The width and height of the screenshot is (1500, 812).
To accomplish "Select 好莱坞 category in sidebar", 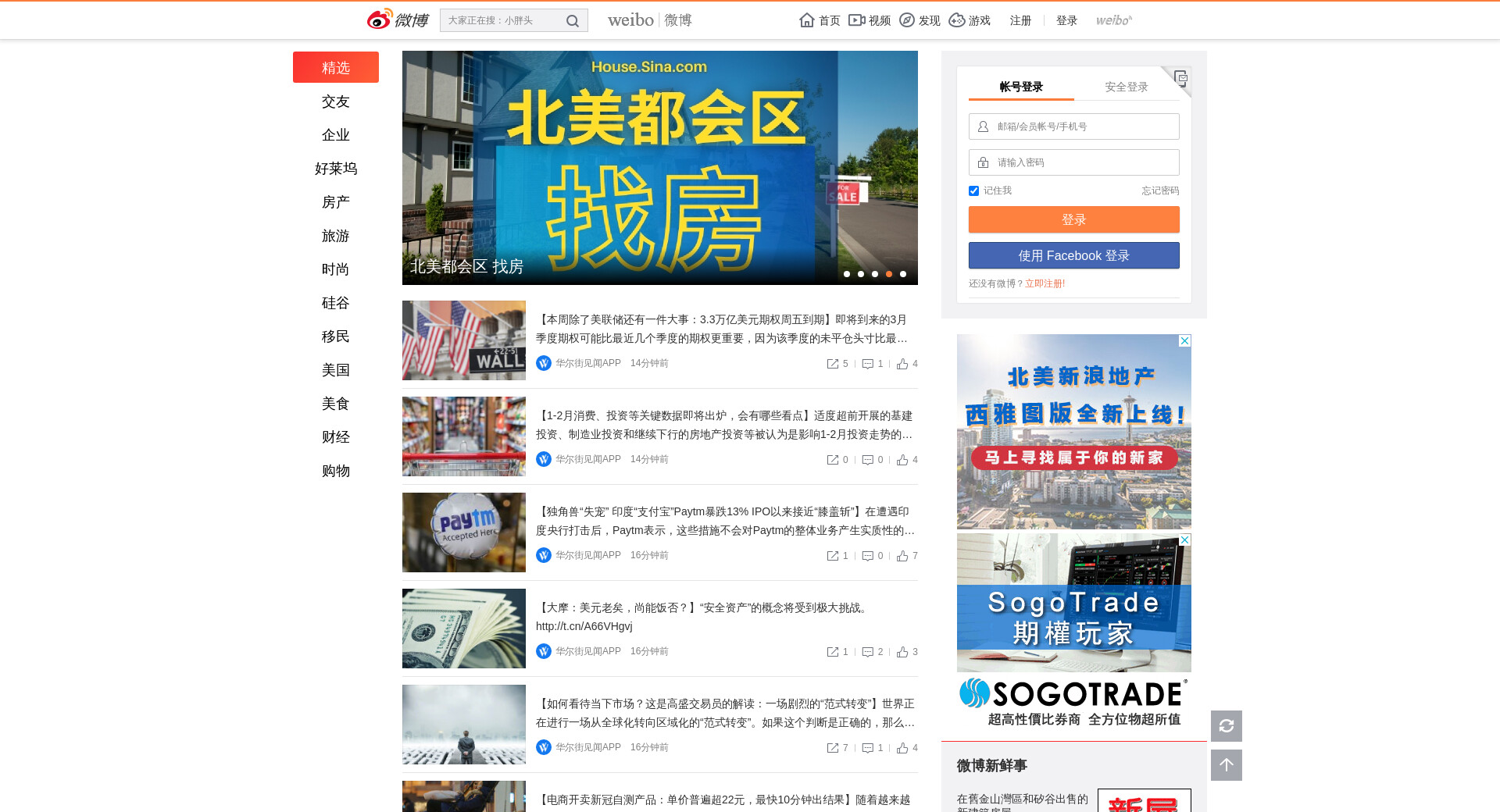I will click(x=336, y=169).
